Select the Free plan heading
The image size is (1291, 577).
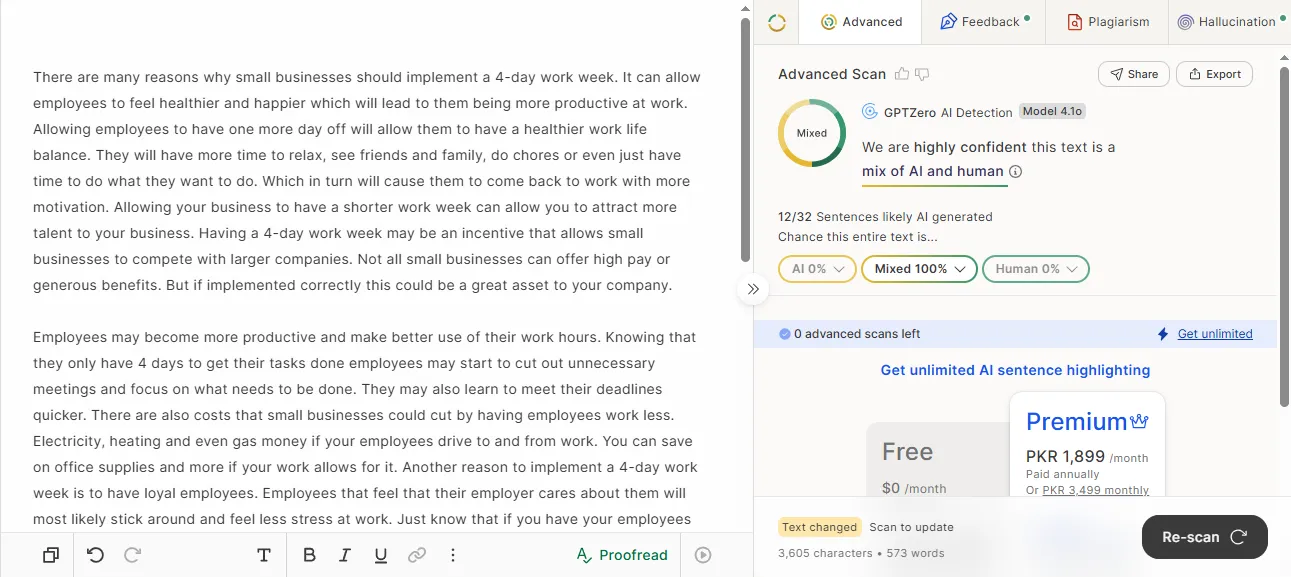(908, 452)
